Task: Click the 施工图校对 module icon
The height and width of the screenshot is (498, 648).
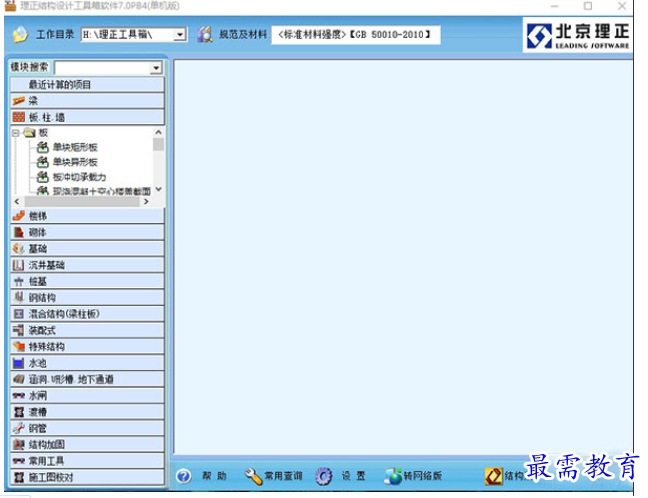Action: tap(19, 477)
